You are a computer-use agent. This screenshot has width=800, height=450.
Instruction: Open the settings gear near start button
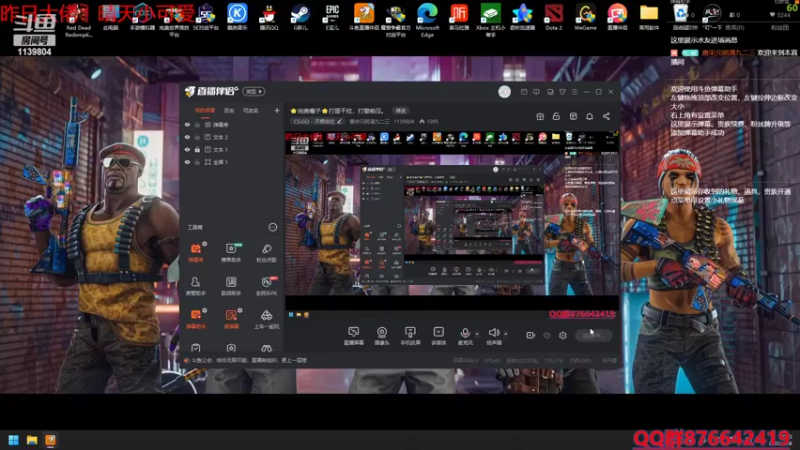click(563, 335)
